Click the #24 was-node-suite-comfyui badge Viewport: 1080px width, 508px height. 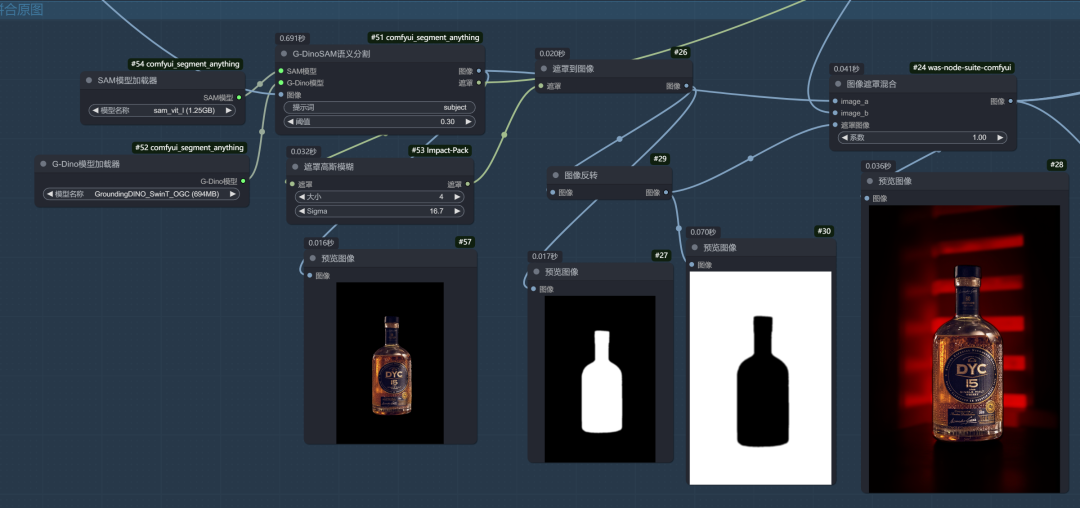tap(962, 67)
